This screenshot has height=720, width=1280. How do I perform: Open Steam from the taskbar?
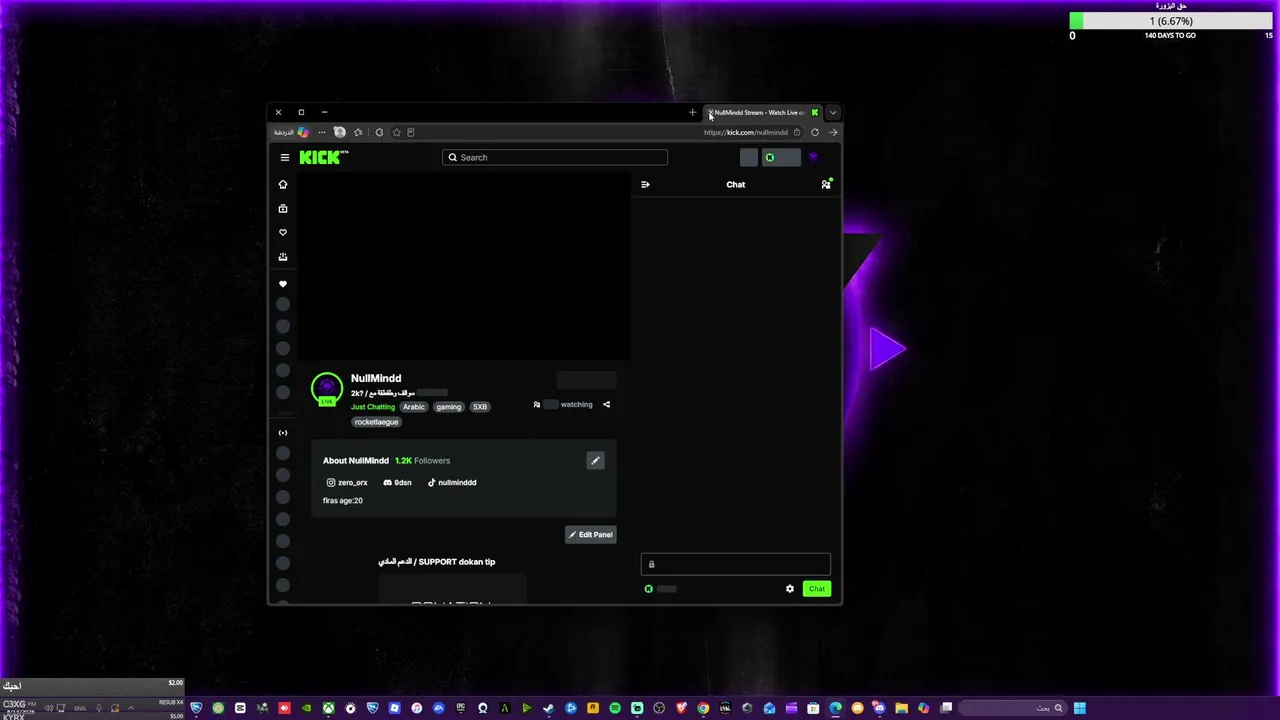(549, 708)
